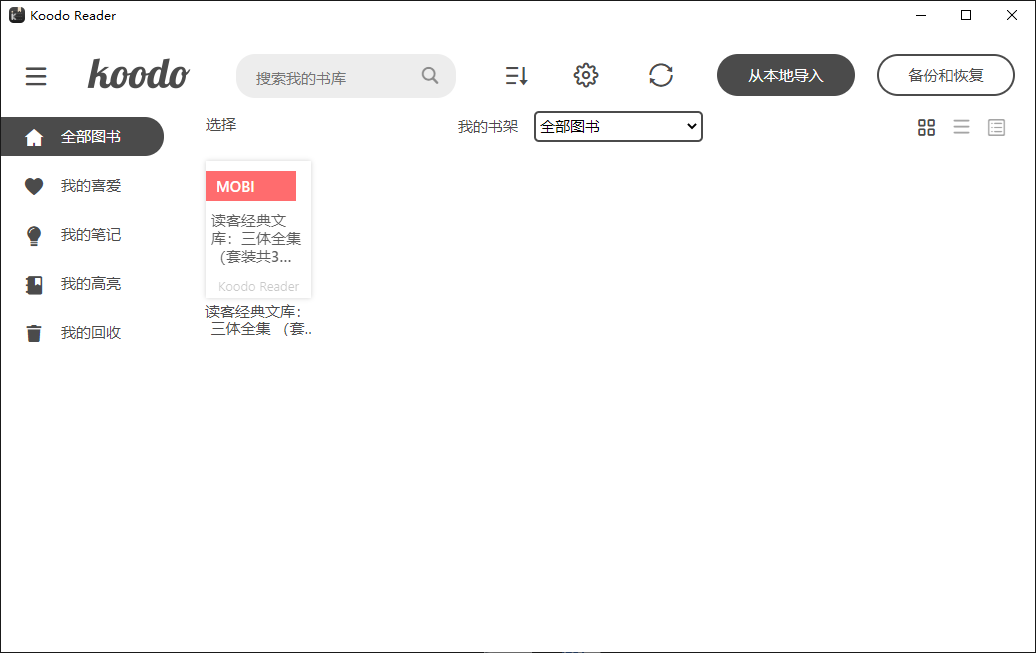This screenshot has width=1036, height=653.
Task: Expand the 全部图书 combo box arrow
Action: tap(691, 126)
